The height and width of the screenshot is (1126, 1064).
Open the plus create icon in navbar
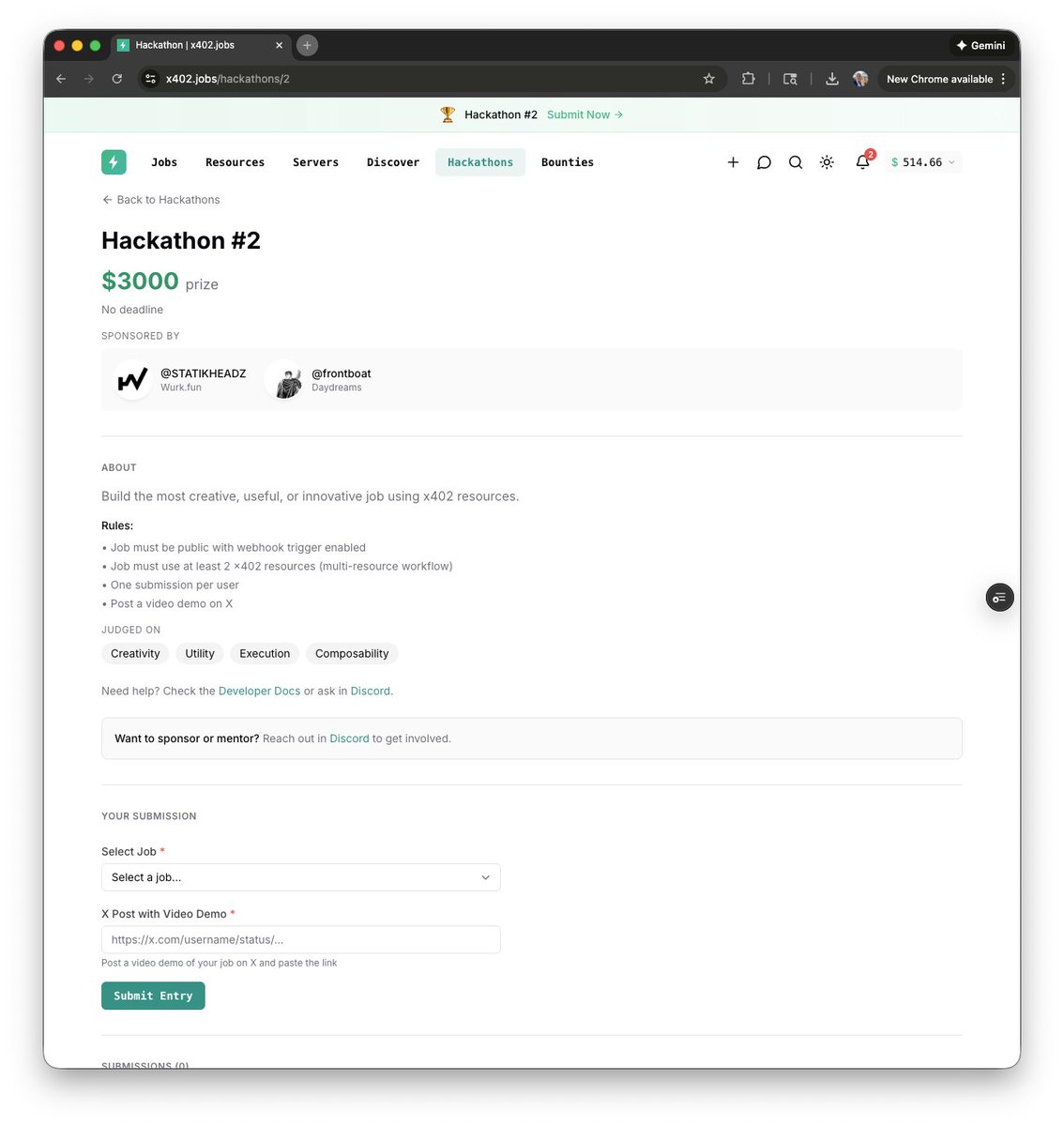coord(733,162)
